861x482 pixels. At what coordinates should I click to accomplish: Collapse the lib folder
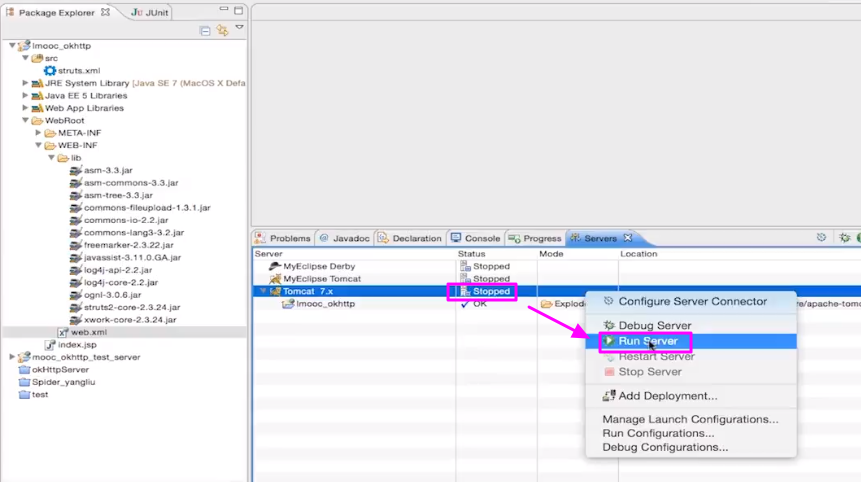click(51, 158)
